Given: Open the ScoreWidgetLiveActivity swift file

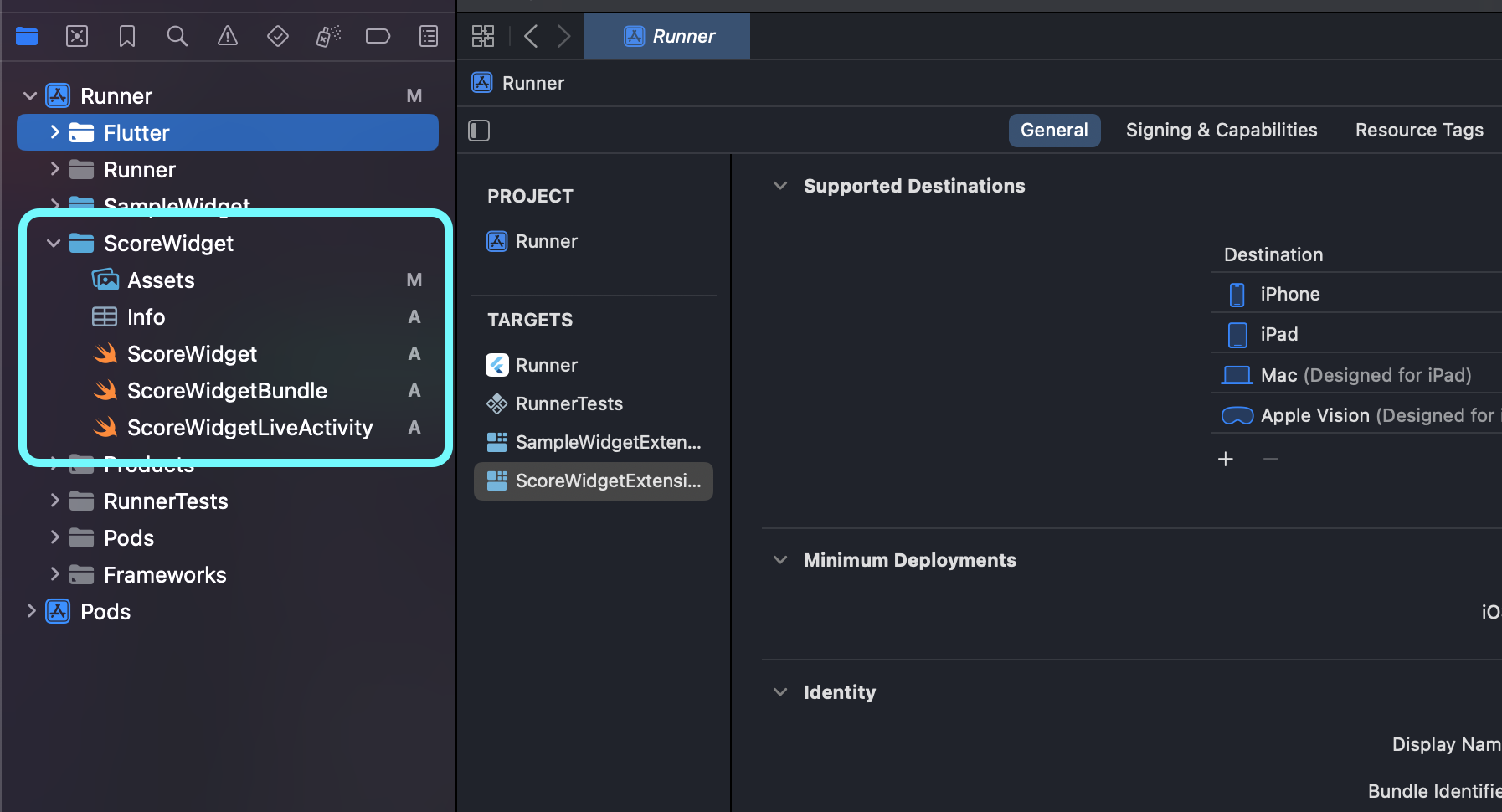Looking at the screenshot, I should [x=228, y=427].
